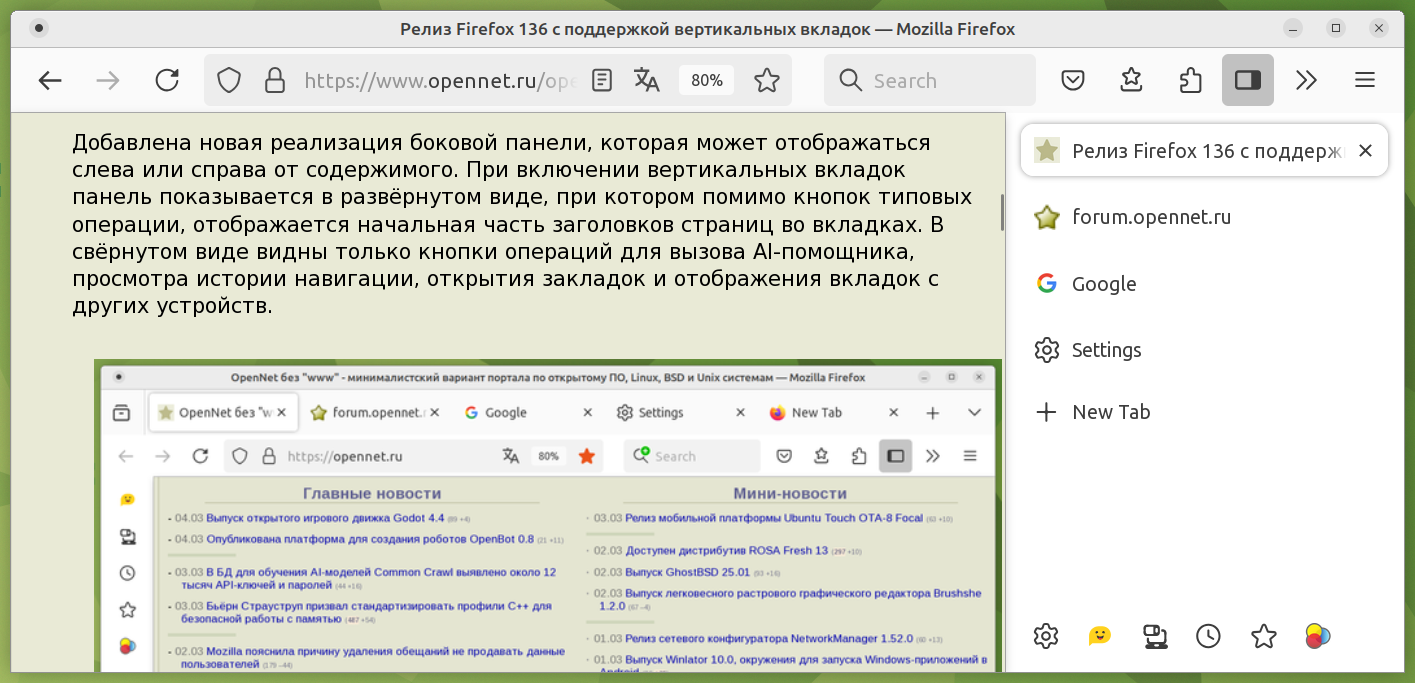Viewport: 1415px width, 683px height.
Task: Click the site security padlock icon
Action: pos(274,81)
